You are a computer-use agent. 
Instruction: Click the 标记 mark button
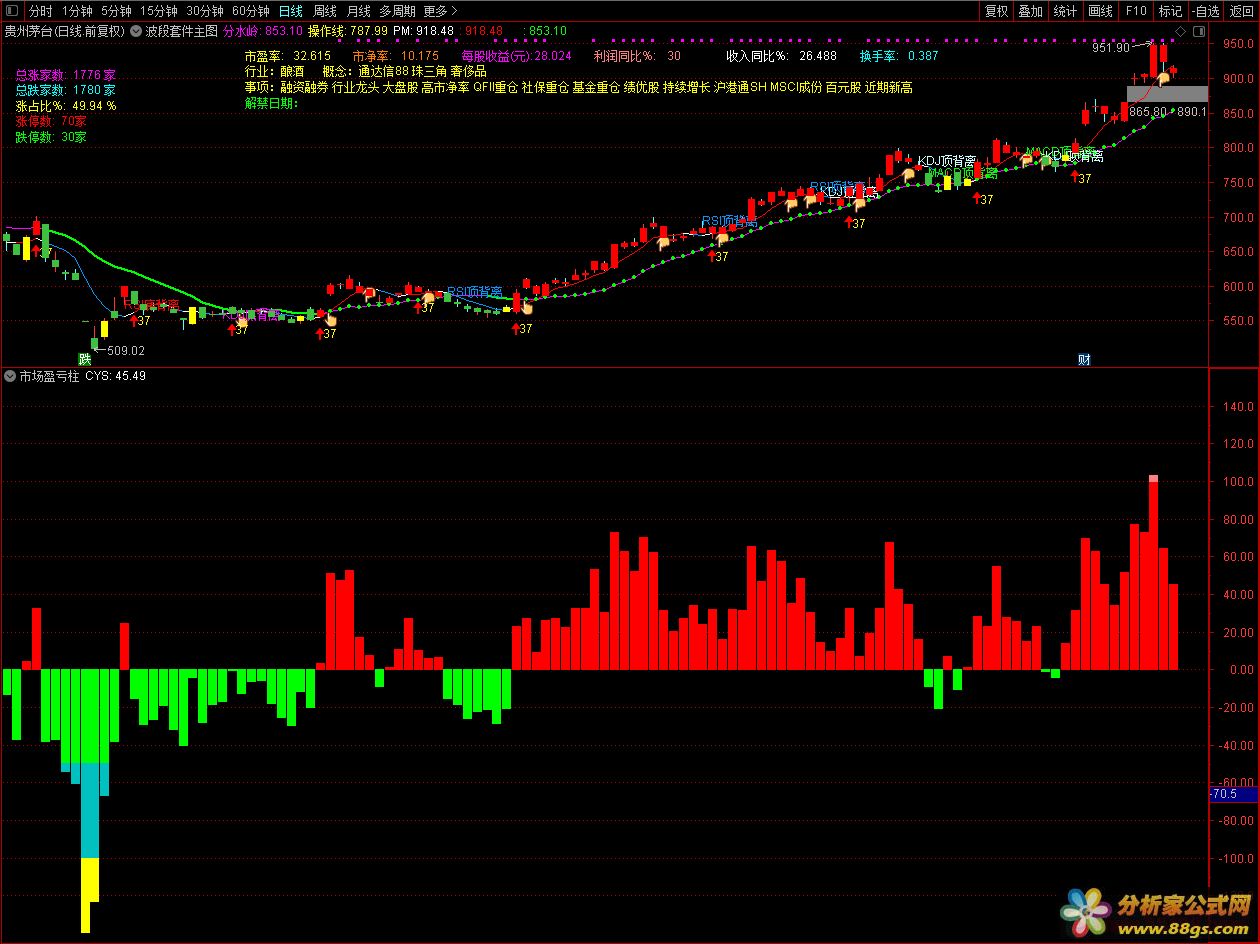tap(1170, 11)
